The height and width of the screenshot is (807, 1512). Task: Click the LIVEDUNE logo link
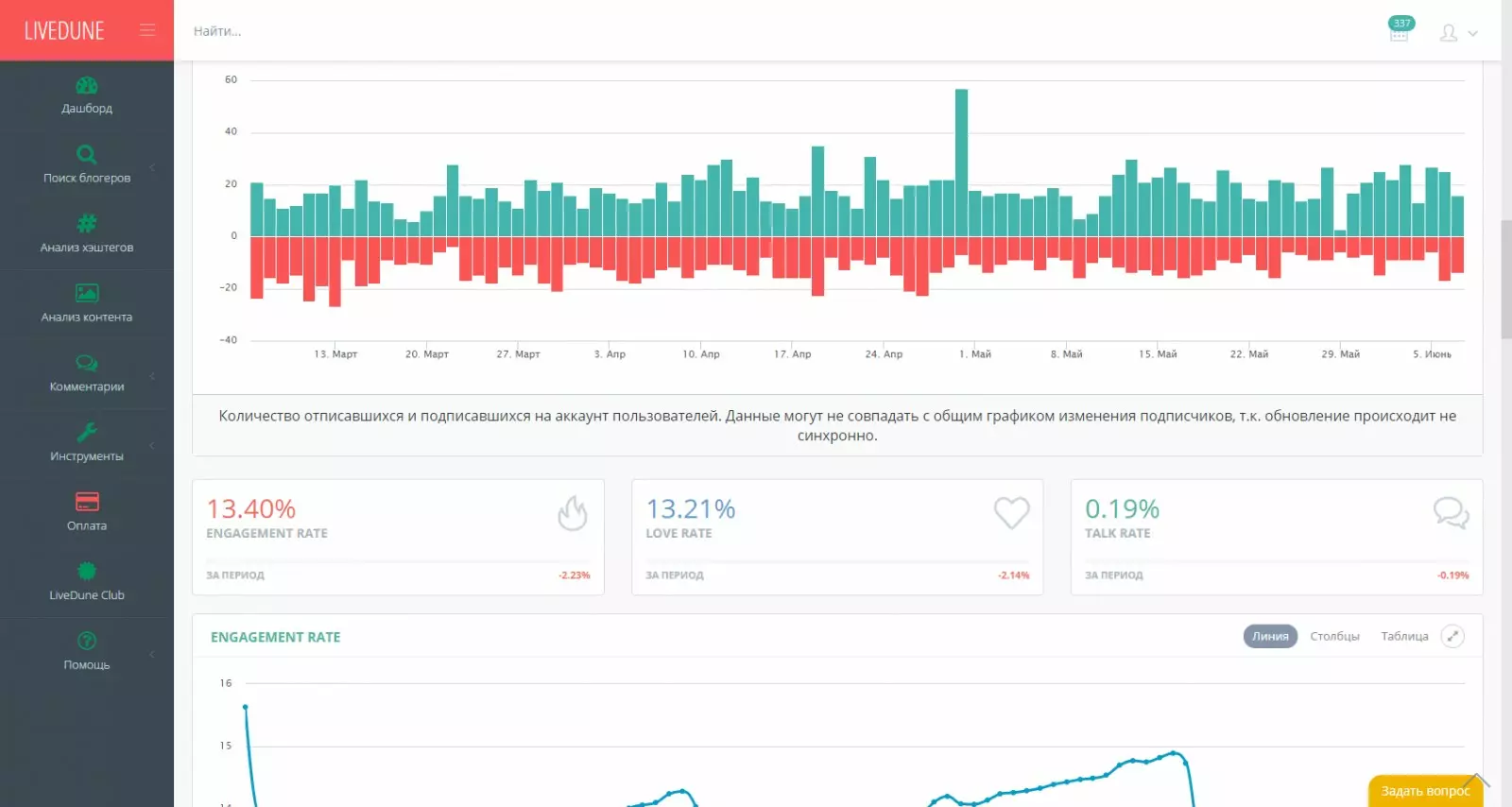(64, 31)
